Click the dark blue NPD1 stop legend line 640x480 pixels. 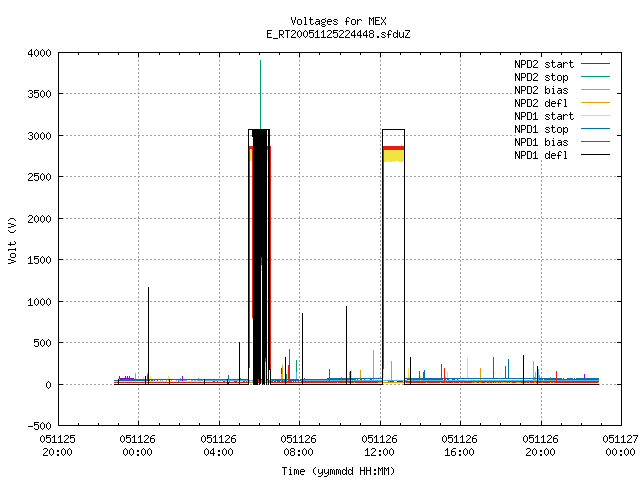(x=595, y=129)
